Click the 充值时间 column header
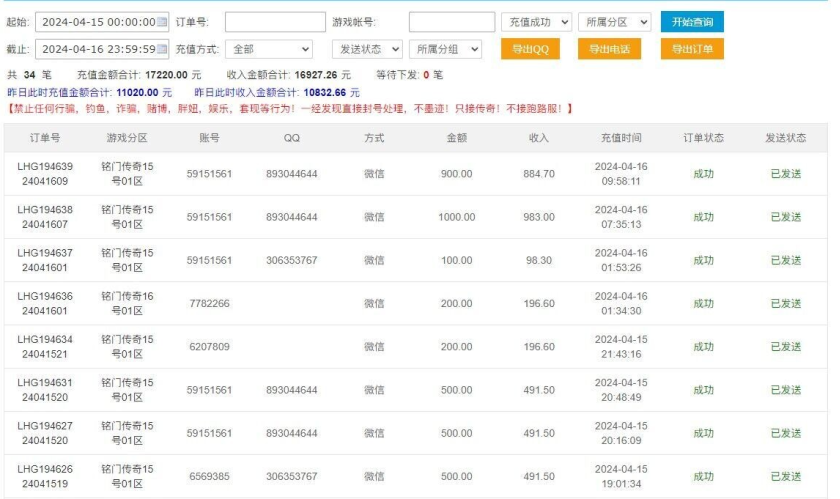 coord(621,138)
